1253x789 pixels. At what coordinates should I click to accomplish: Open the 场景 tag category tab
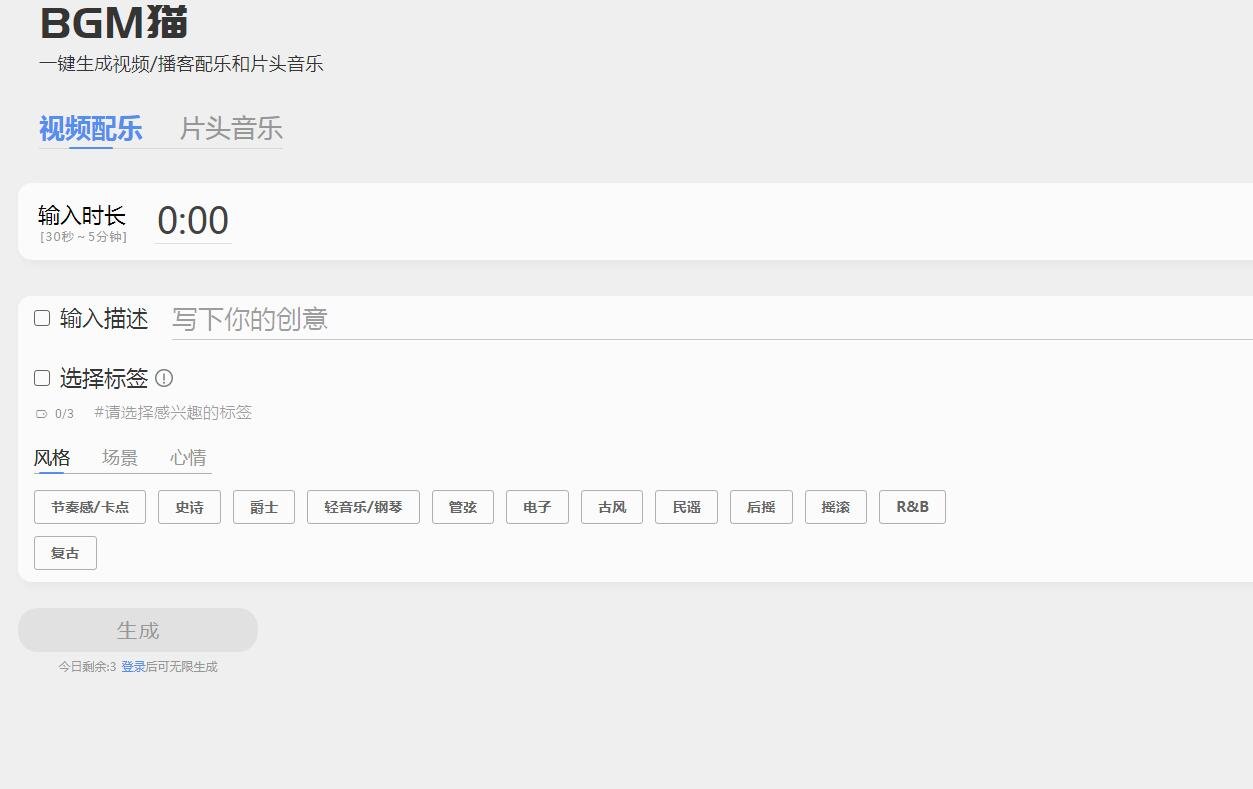[x=120, y=458]
